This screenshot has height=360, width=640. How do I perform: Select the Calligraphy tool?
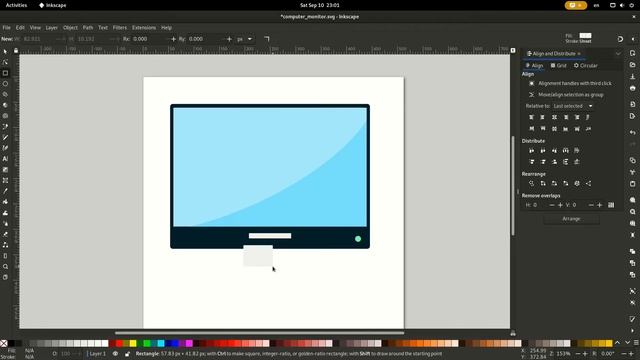tap(5, 148)
